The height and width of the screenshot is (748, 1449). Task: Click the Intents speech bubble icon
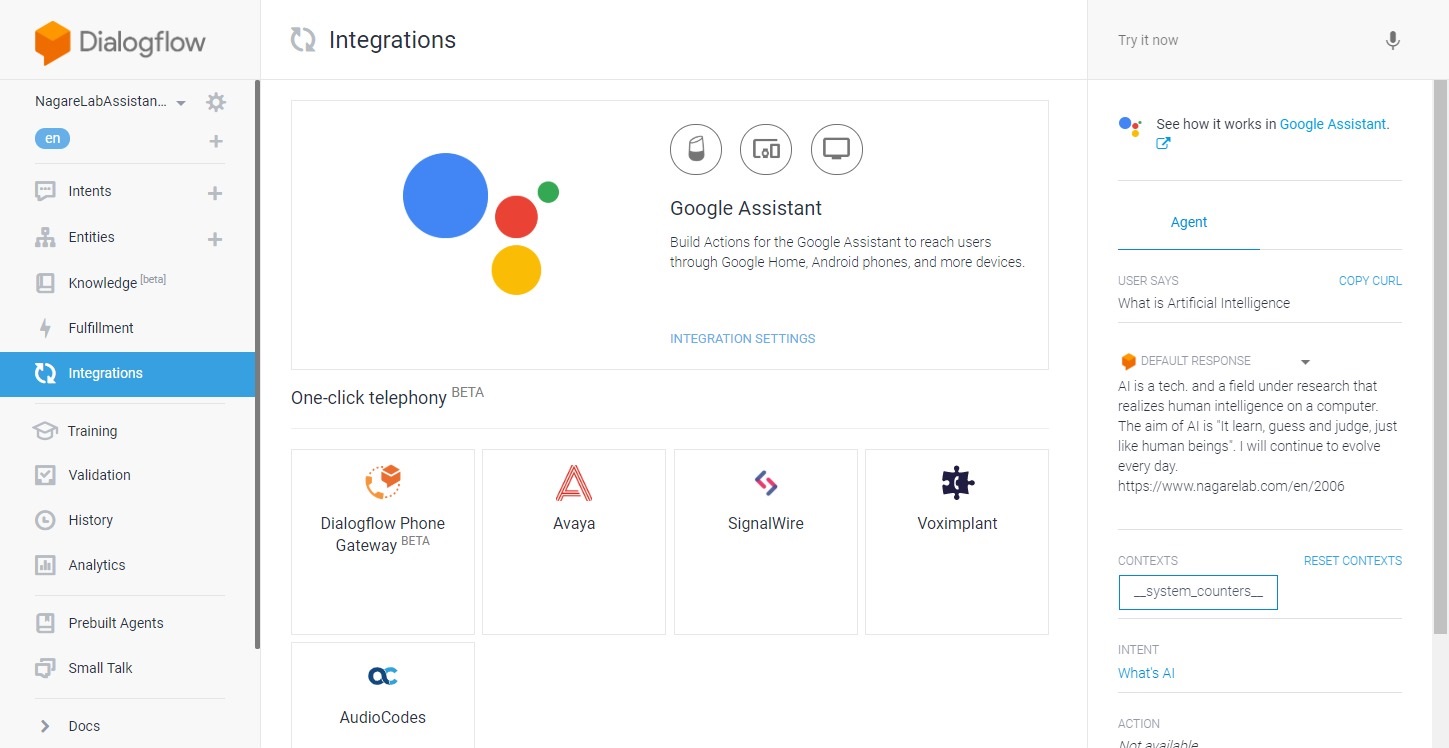click(x=45, y=191)
